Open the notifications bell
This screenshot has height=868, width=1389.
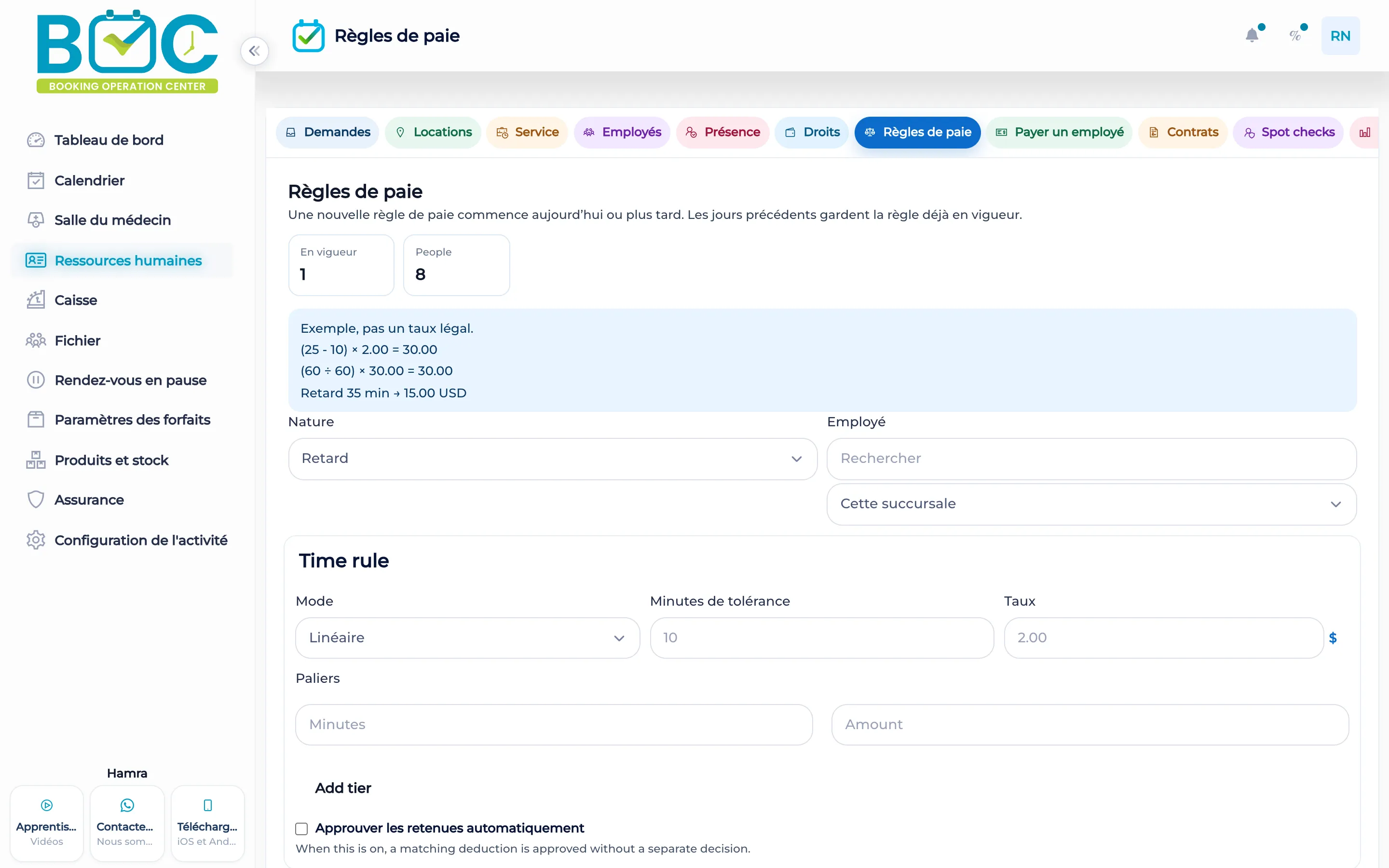pyautogui.click(x=1252, y=36)
